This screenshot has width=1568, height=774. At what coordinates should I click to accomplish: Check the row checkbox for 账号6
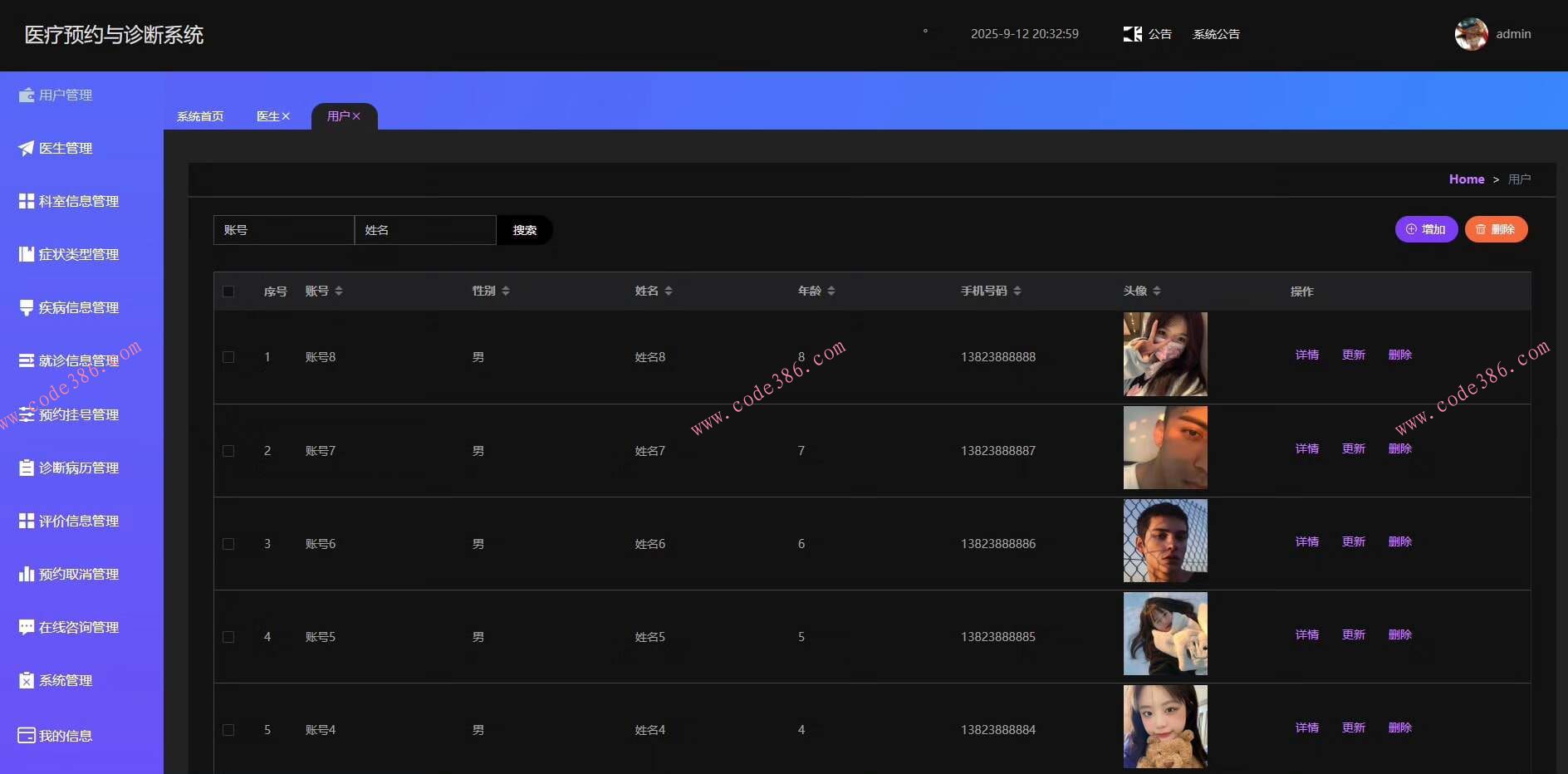click(228, 544)
